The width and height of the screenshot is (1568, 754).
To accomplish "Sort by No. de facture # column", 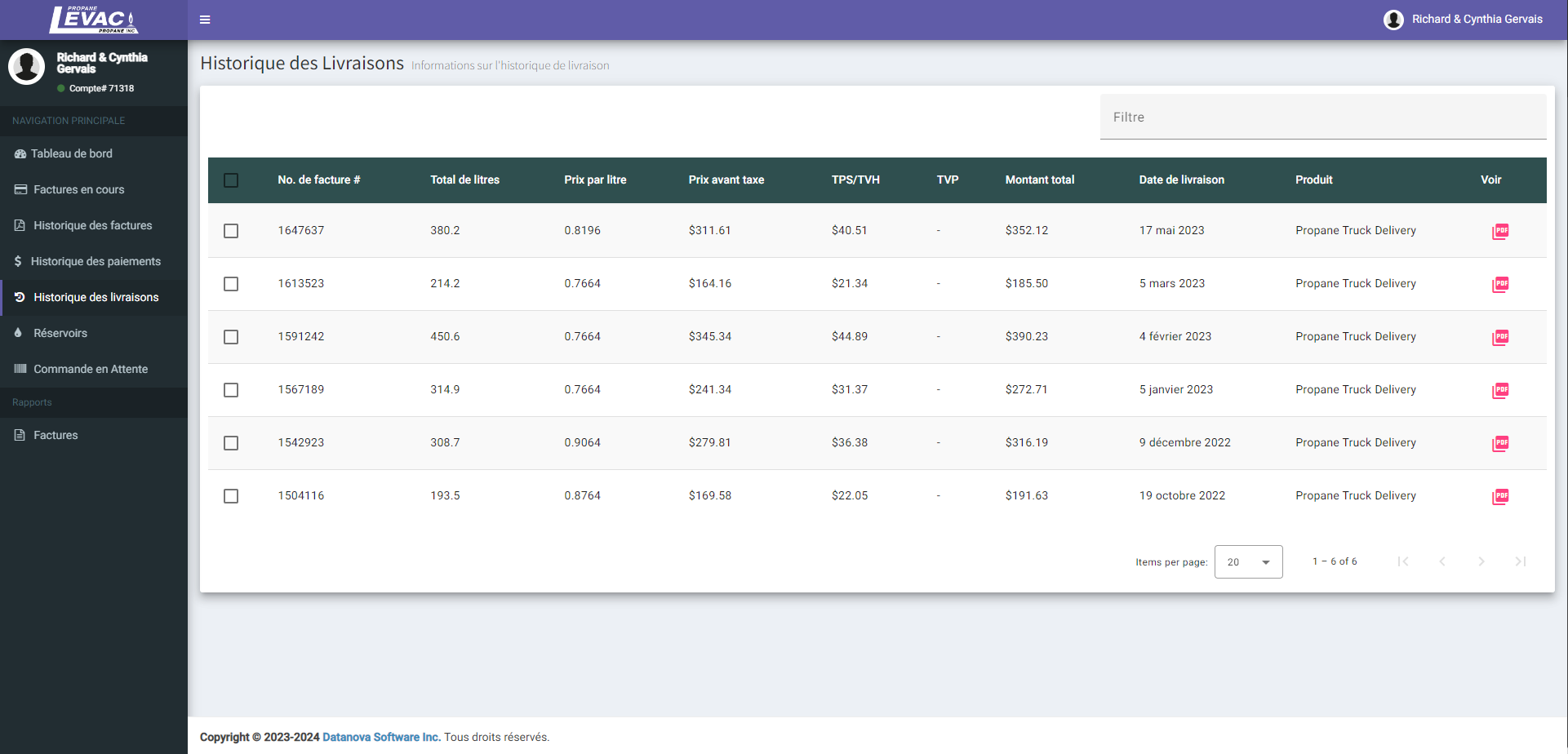I will tap(318, 180).
